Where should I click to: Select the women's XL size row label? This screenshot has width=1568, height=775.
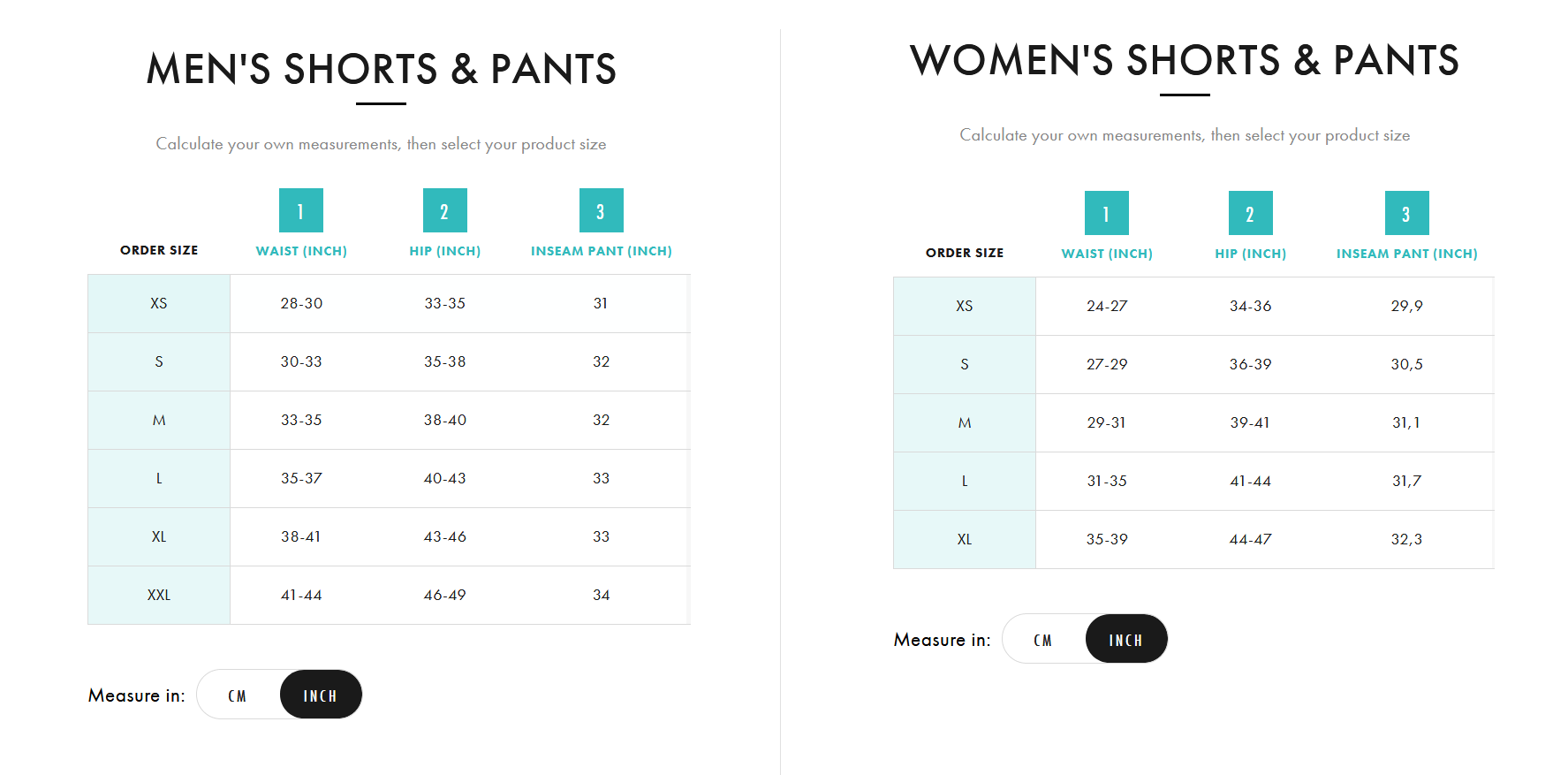(964, 539)
